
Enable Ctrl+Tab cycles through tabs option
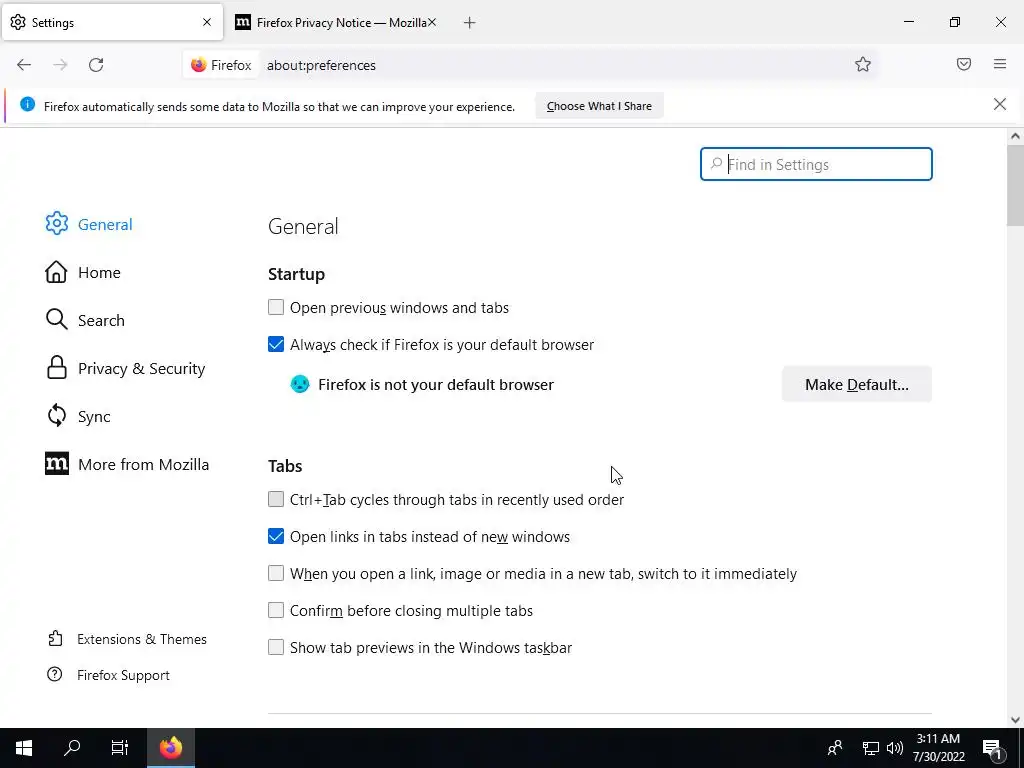pyautogui.click(x=276, y=499)
